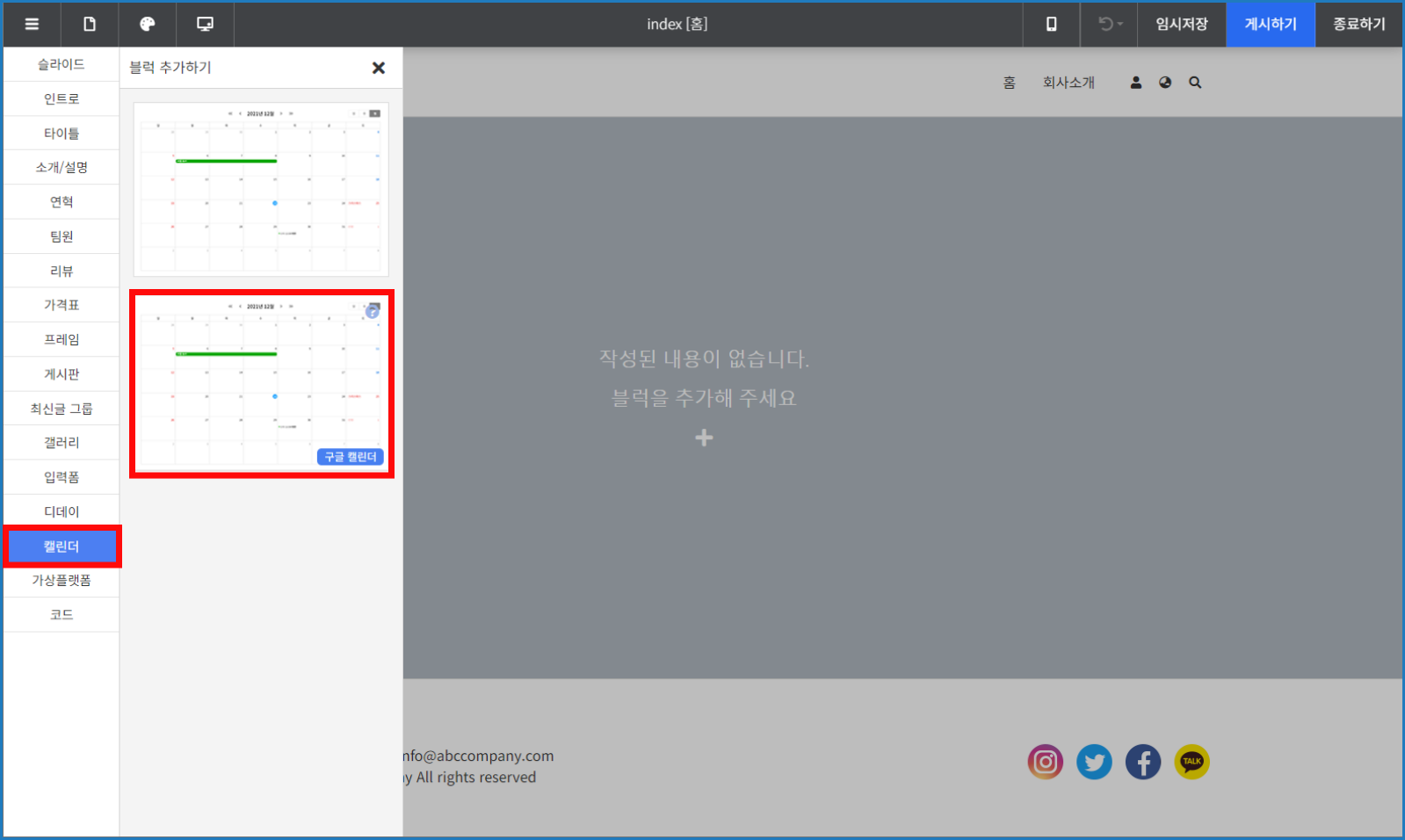Select the first calendar block thumbnail
Screen dimensions: 1405x840
[261, 189]
